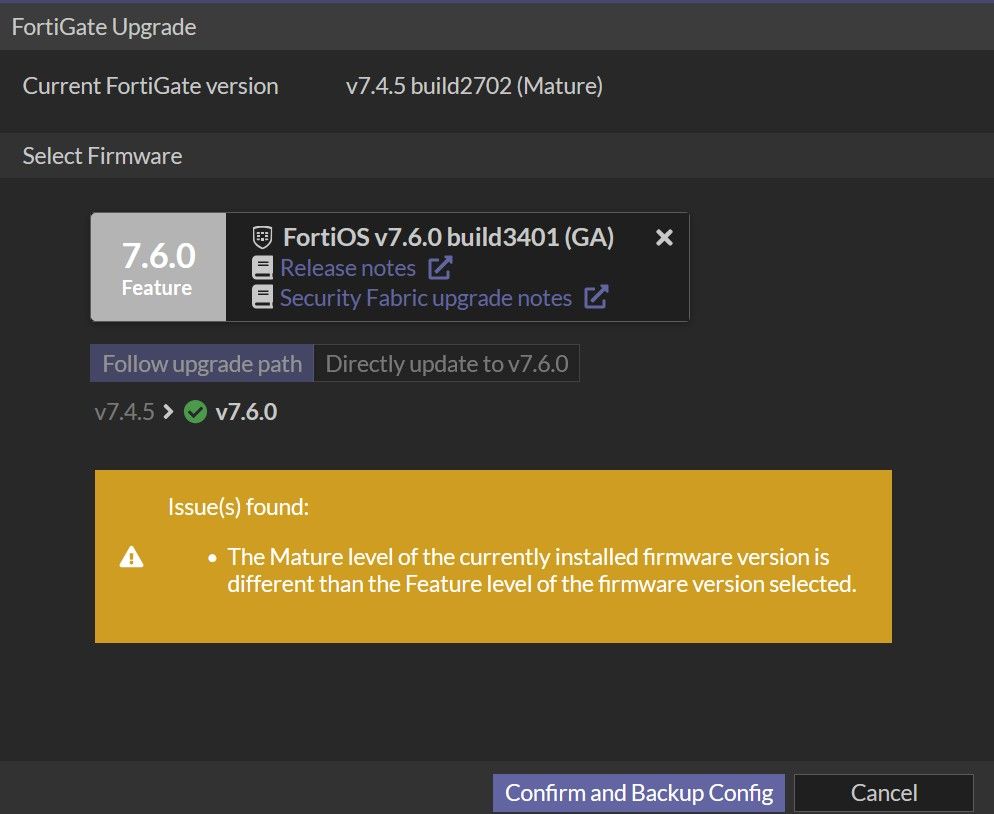Select Directly update to v7.6.0 option
Screen dimensions: 994x814
[x=447, y=363]
